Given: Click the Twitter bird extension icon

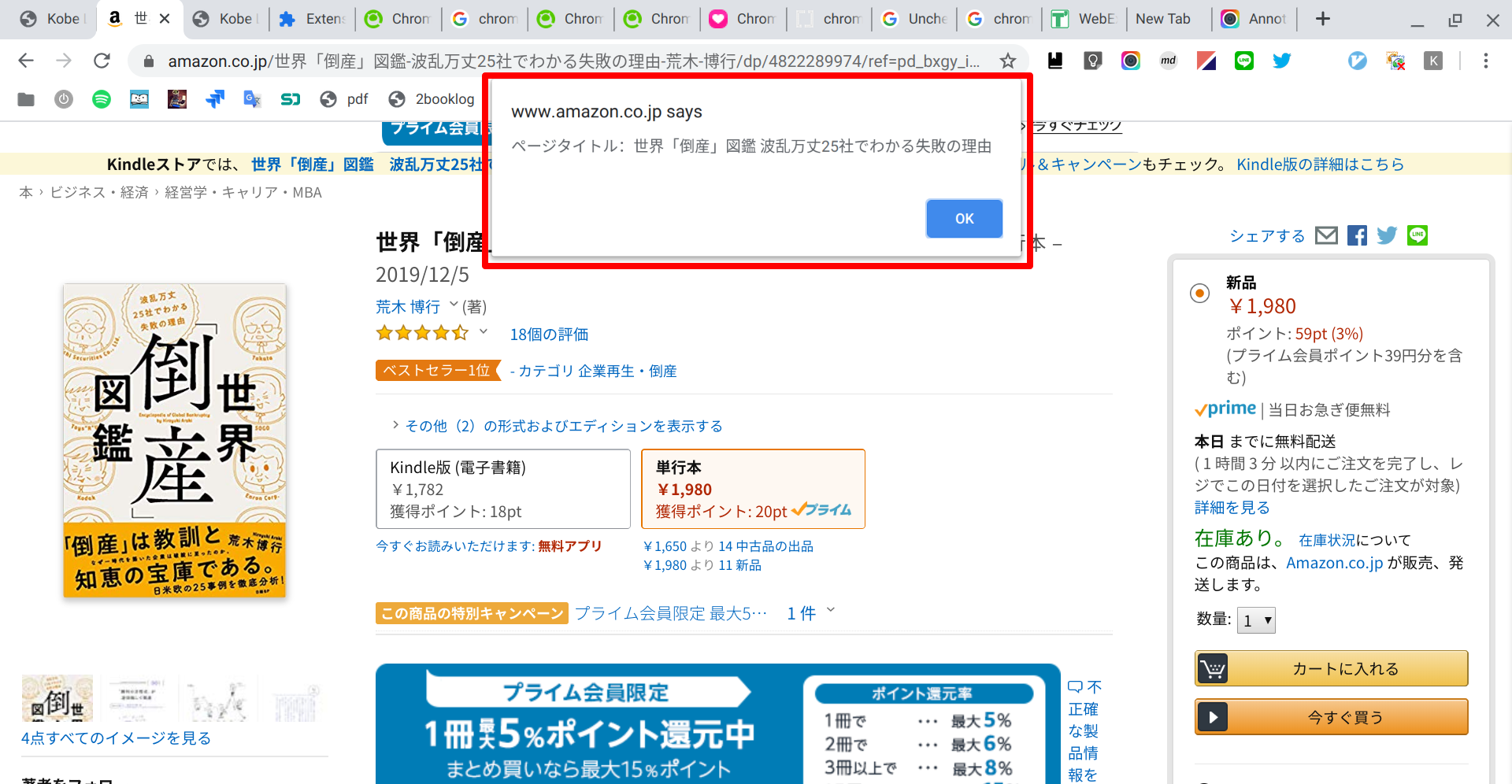Looking at the screenshot, I should tap(1282, 61).
